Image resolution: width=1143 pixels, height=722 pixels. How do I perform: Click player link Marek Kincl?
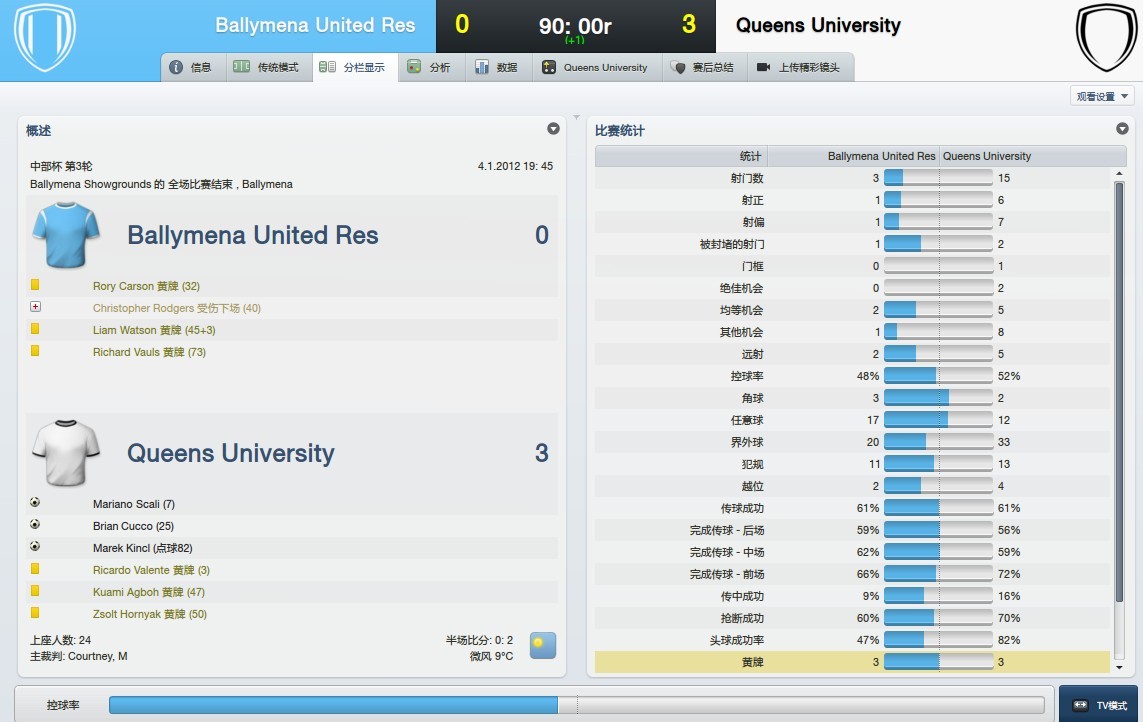click(121, 548)
